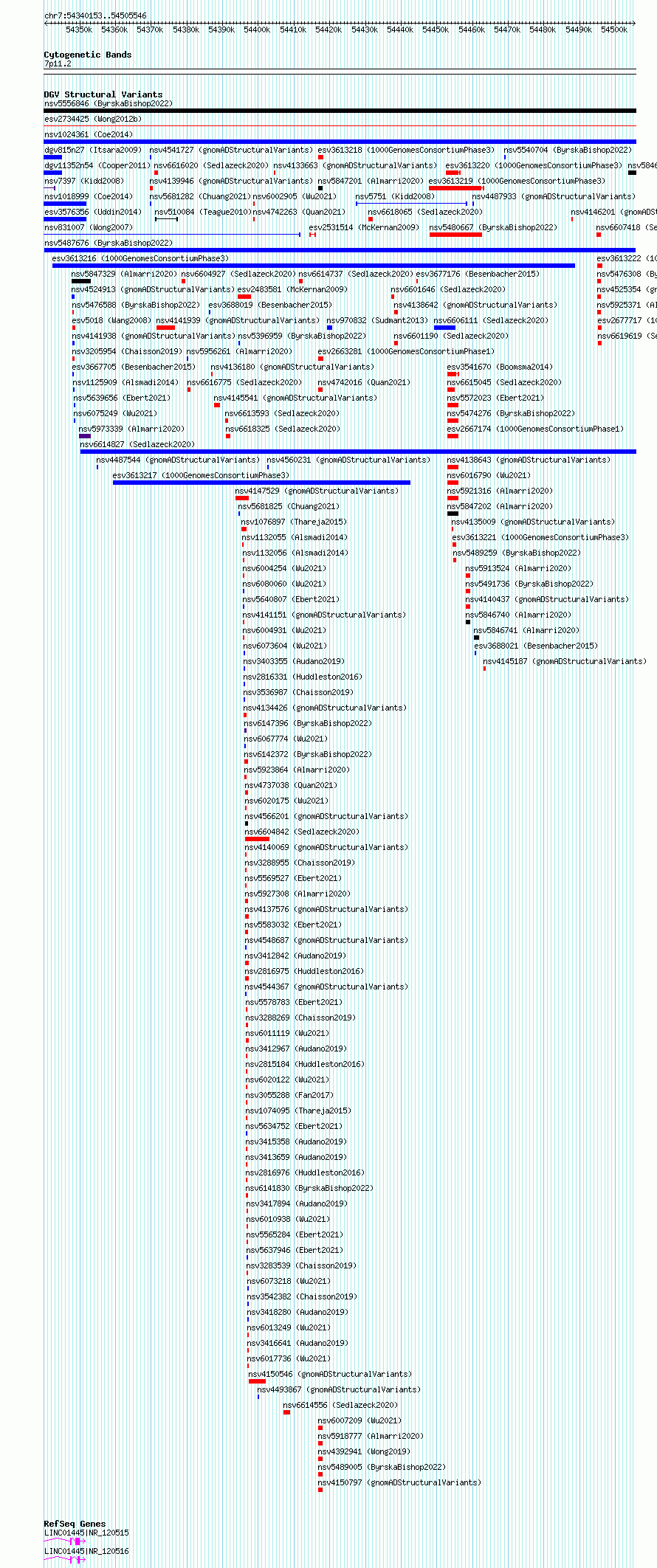Open variant nsv6016790 (Wu2021)

click(x=489, y=475)
